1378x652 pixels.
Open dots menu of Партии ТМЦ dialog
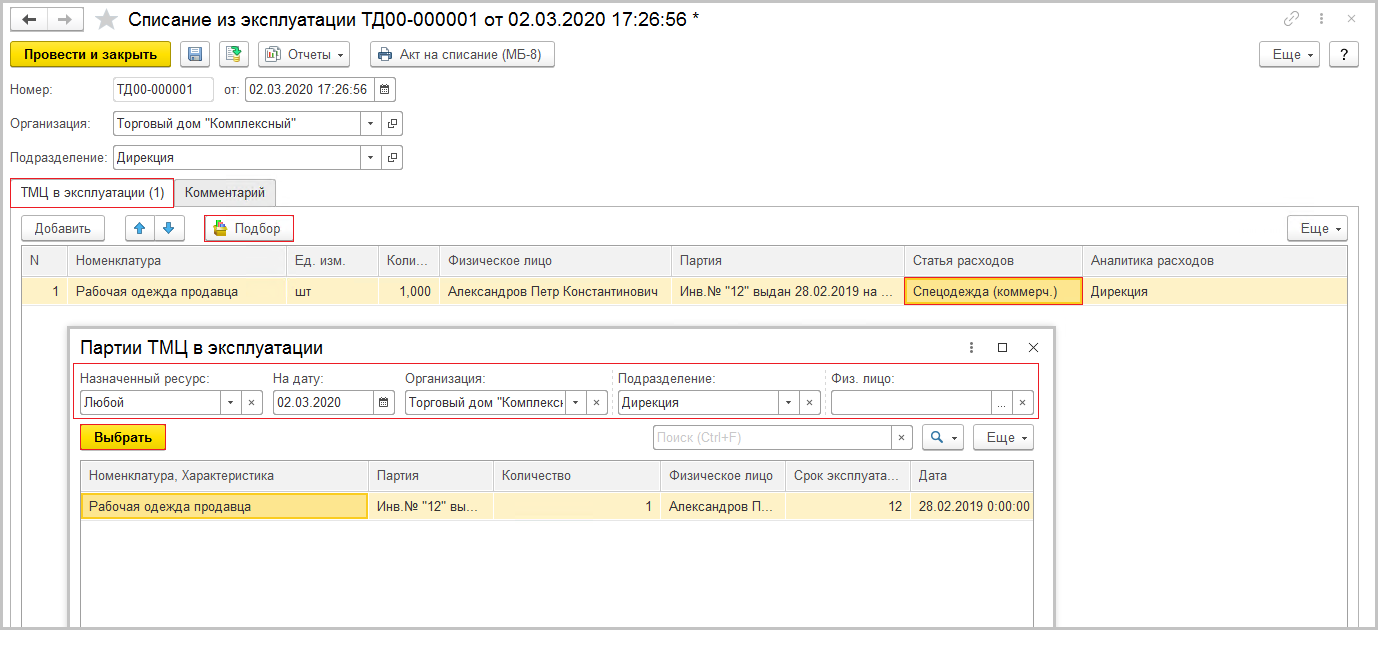(971, 347)
